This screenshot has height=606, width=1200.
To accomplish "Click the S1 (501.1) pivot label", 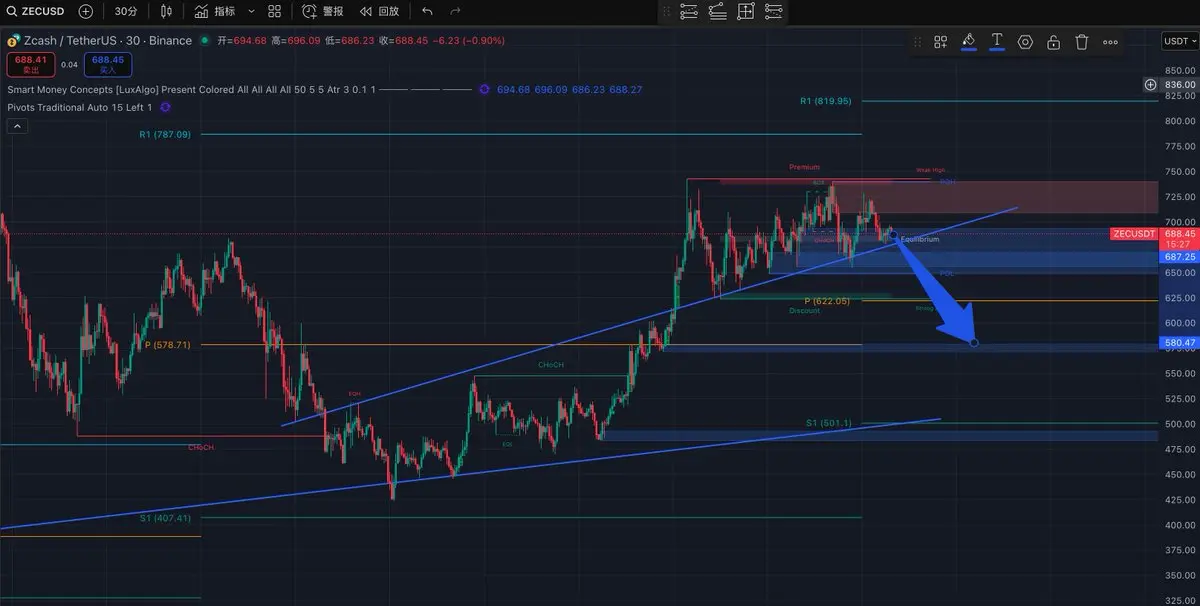I will coord(829,423).
